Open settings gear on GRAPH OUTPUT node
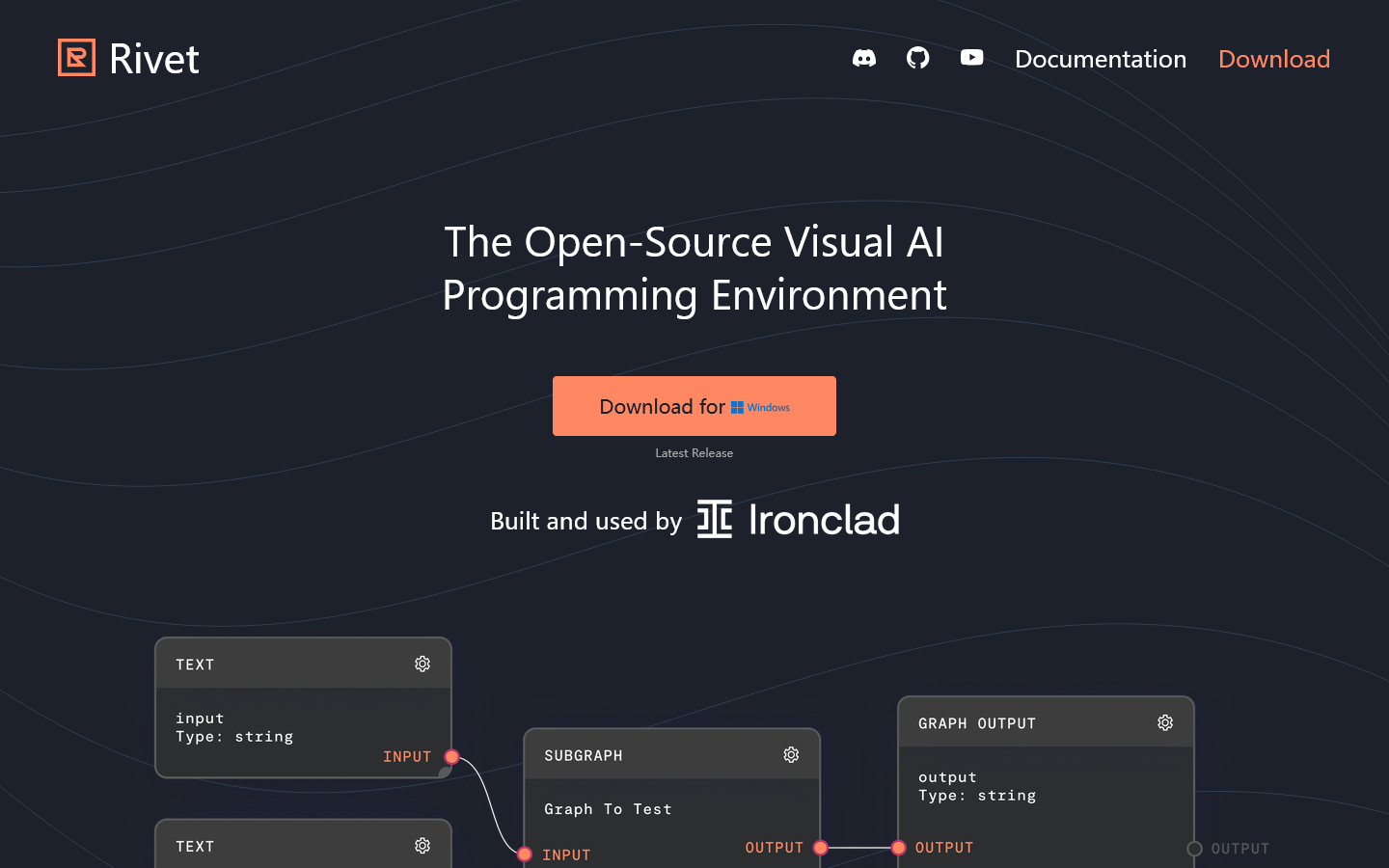1389x868 pixels. point(1165,723)
